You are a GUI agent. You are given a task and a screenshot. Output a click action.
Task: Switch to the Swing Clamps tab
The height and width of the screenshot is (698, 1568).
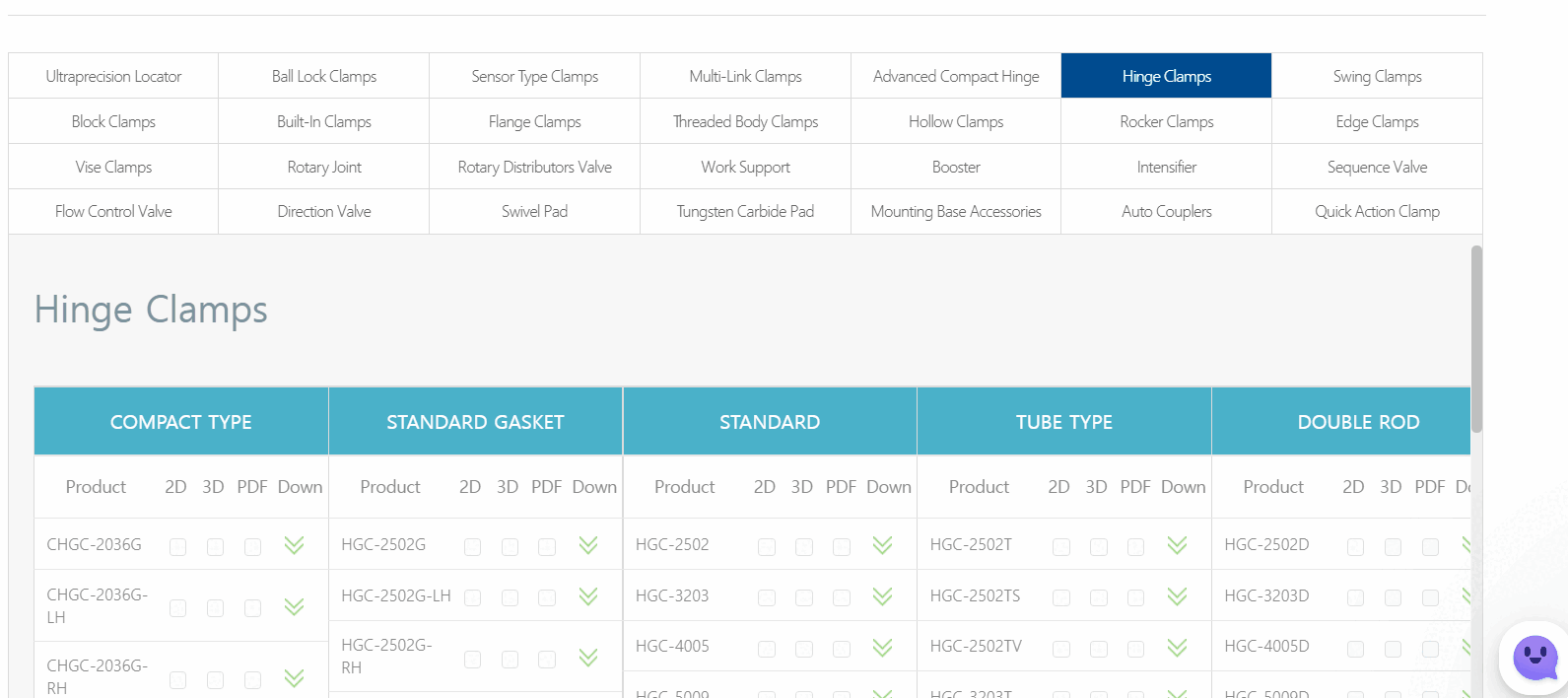click(1377, 76)
